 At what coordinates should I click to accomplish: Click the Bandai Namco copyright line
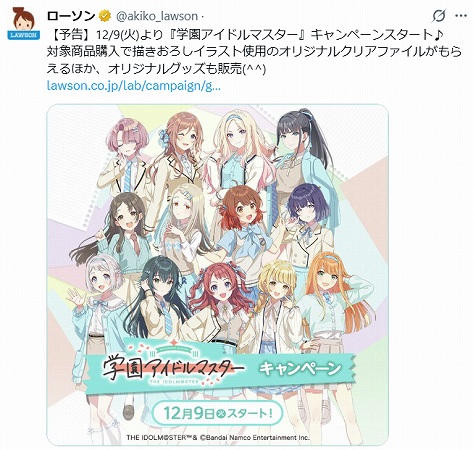pos(217,437)
